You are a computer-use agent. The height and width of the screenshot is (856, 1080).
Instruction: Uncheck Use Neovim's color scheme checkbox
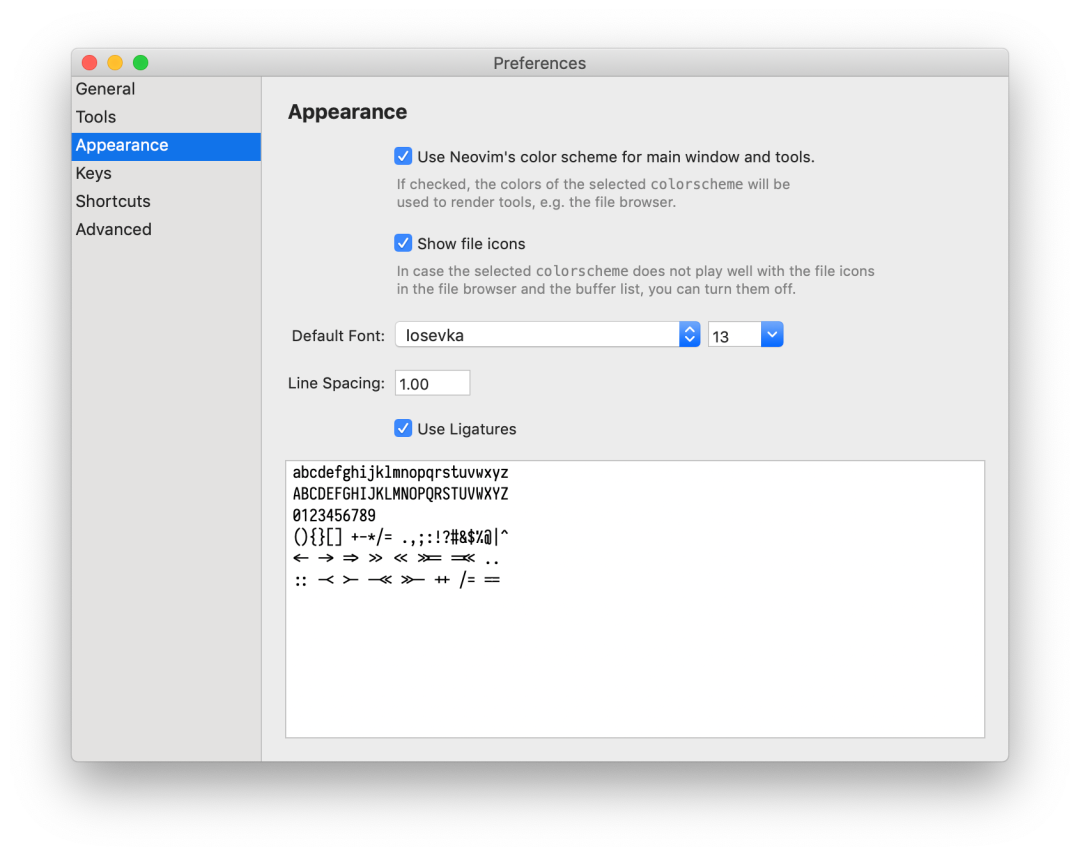coord(403,156)
